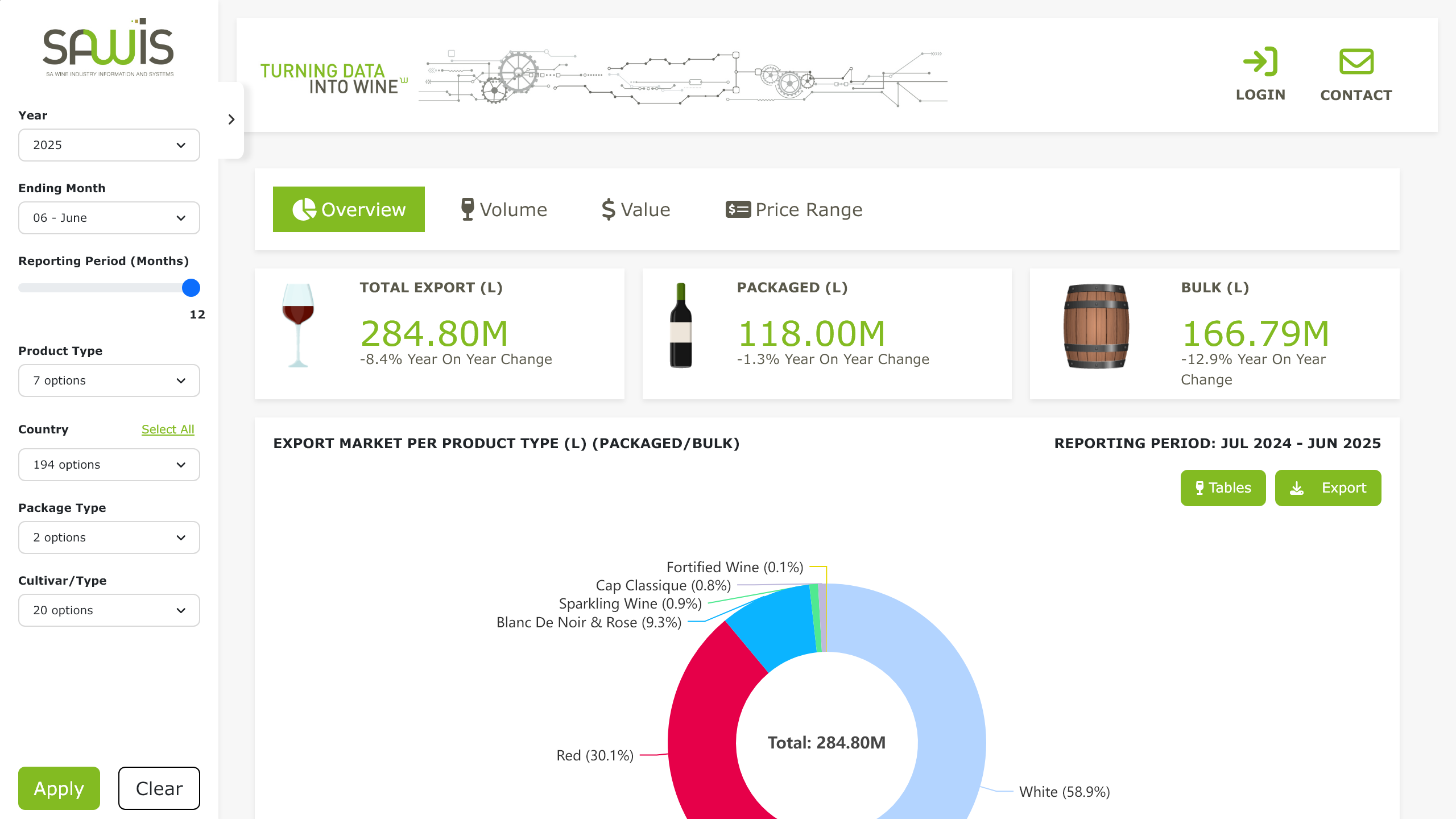Open the Ending Month dropdown
The width and height of the screenshot is (1456, 819).
[x=109, y=218]
